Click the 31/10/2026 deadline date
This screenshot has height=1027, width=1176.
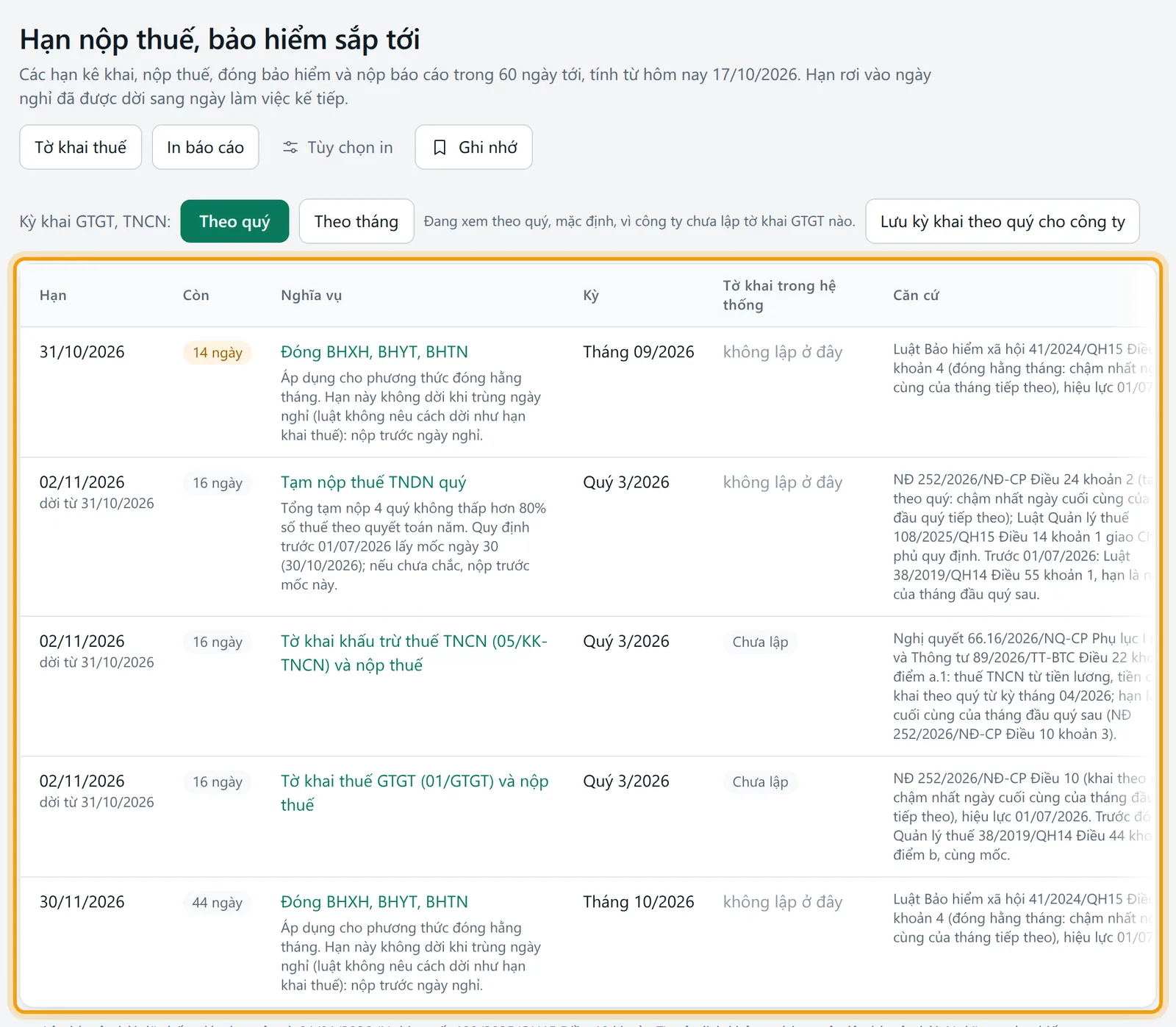(82, 352)
